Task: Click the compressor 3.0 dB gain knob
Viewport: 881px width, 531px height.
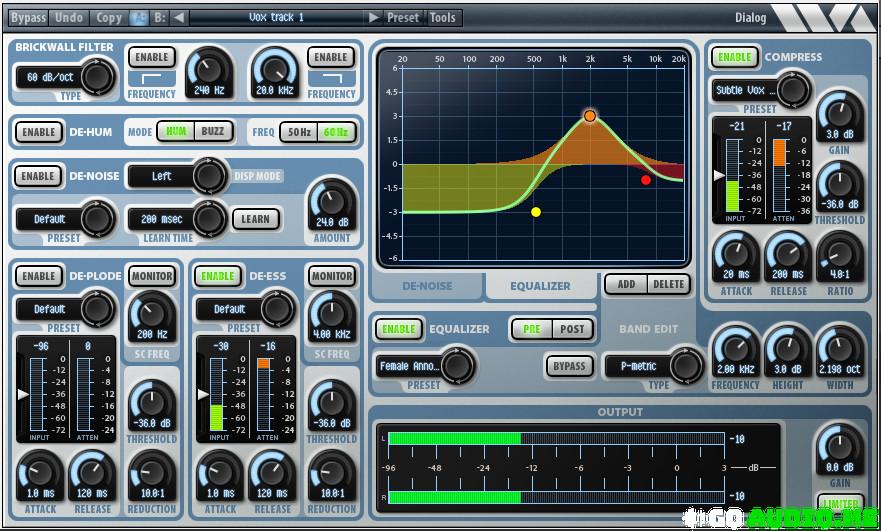Action: tap(839, 114)
